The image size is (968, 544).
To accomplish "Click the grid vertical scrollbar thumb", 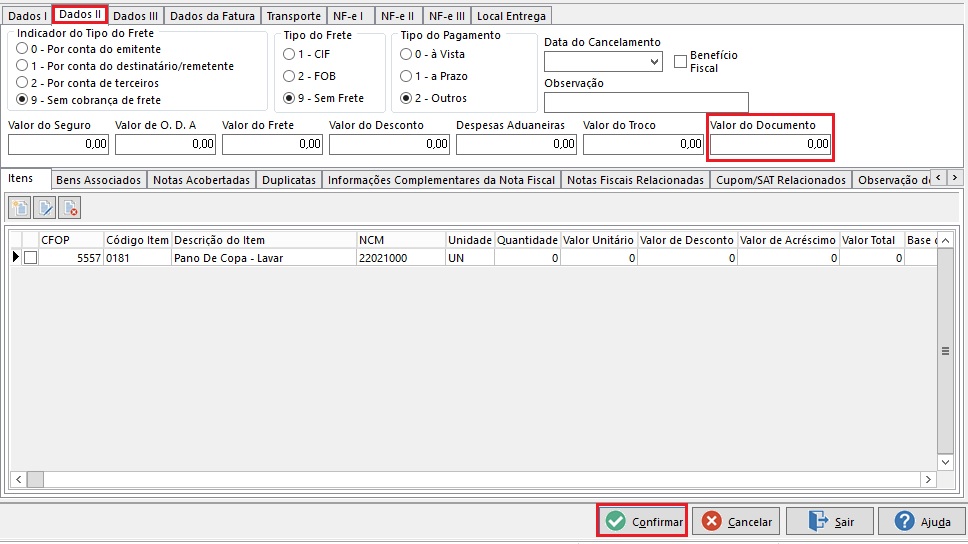I will (x=945, y=351).
